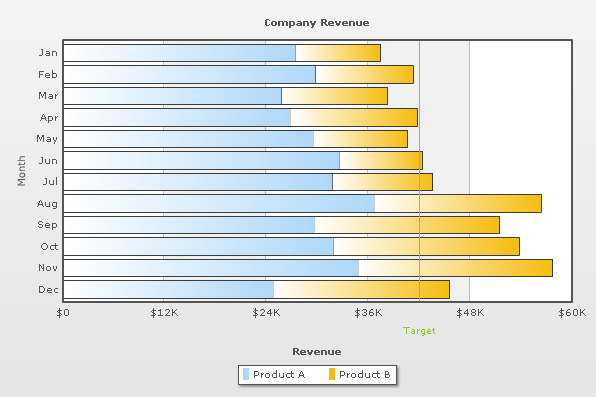596x397 pixels.
Task: Click the $24K axis label
Action: [x=266, y=313]
